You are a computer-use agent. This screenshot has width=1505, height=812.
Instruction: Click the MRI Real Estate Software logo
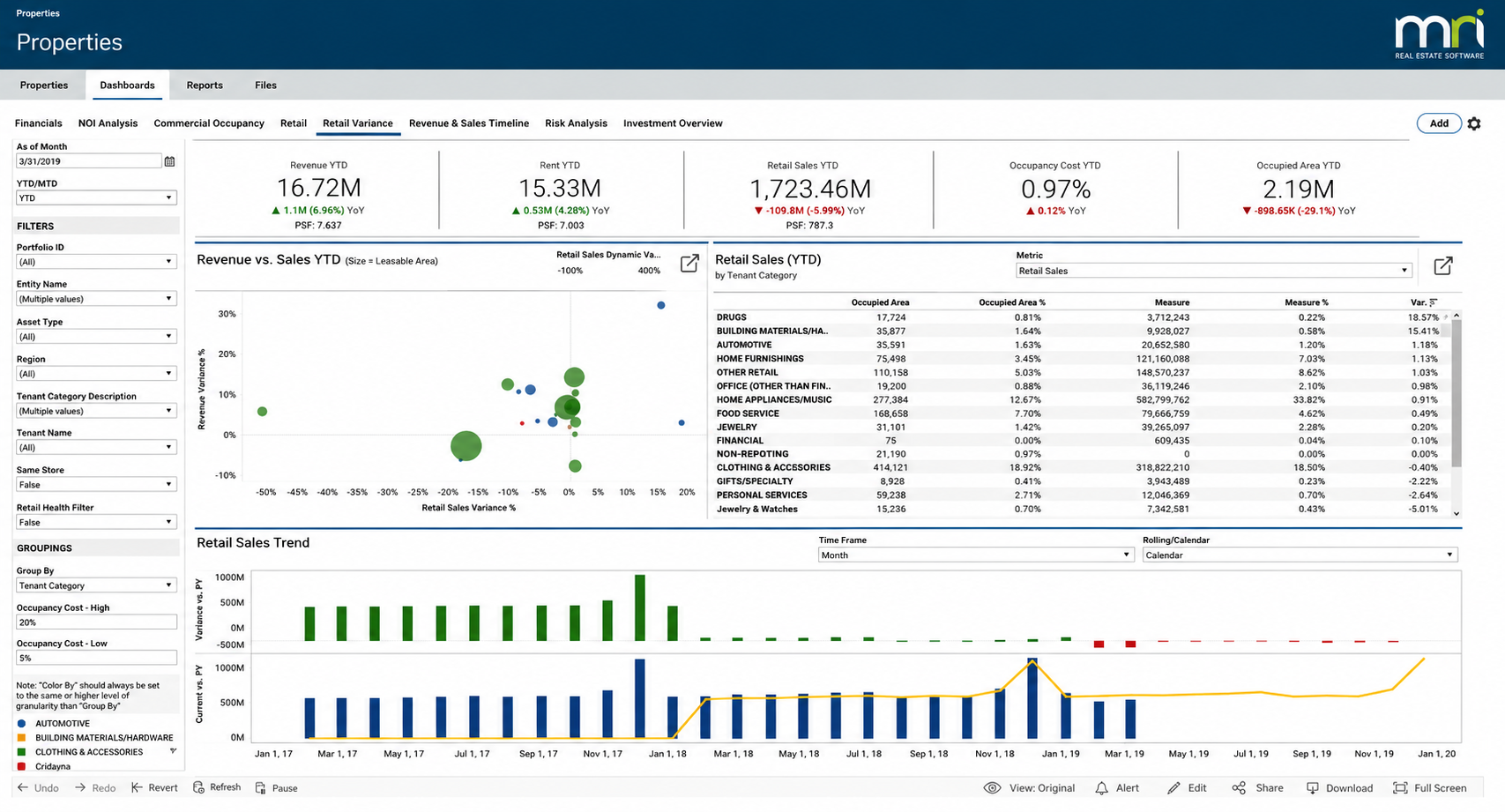click(1439, 34)
